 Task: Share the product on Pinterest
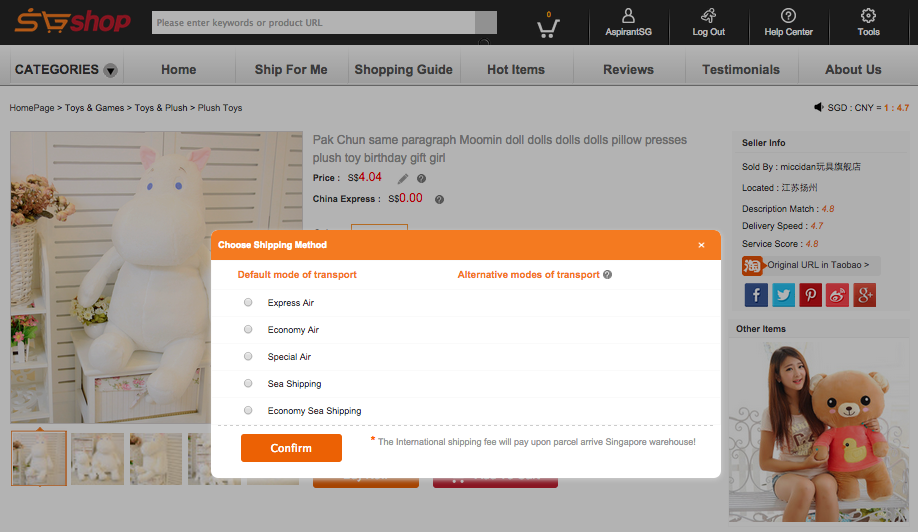pos(810,295)
